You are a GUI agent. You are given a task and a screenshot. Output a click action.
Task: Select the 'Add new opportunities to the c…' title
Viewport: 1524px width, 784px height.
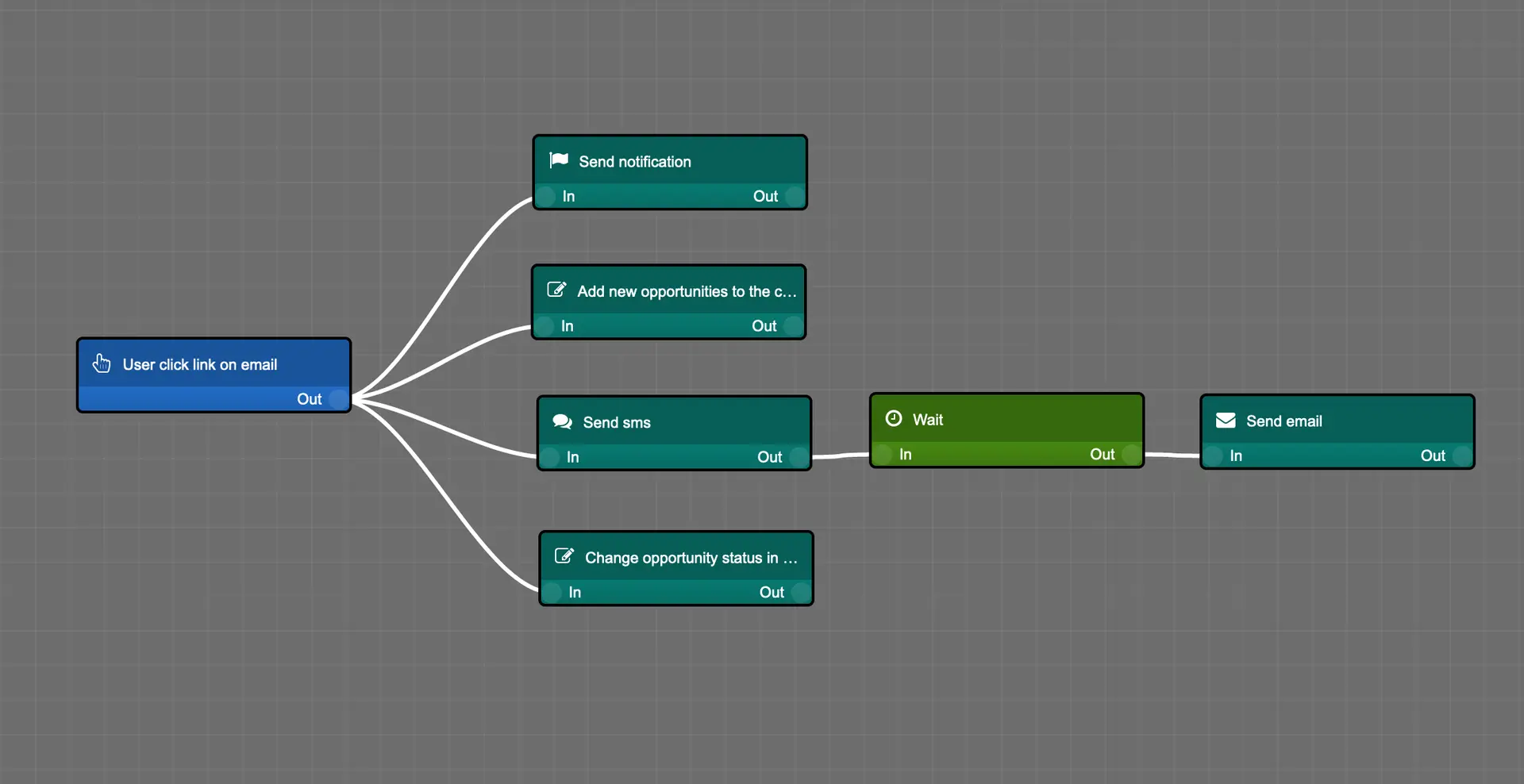[687, 292]
